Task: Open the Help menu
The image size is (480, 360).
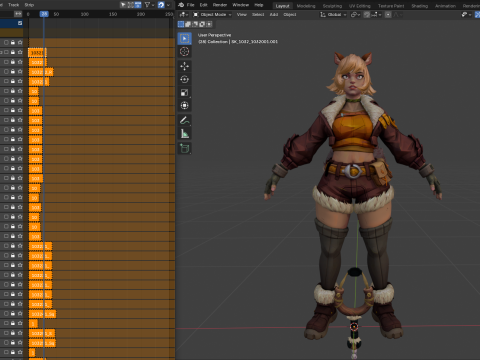Action: click(x=259, y=5)
